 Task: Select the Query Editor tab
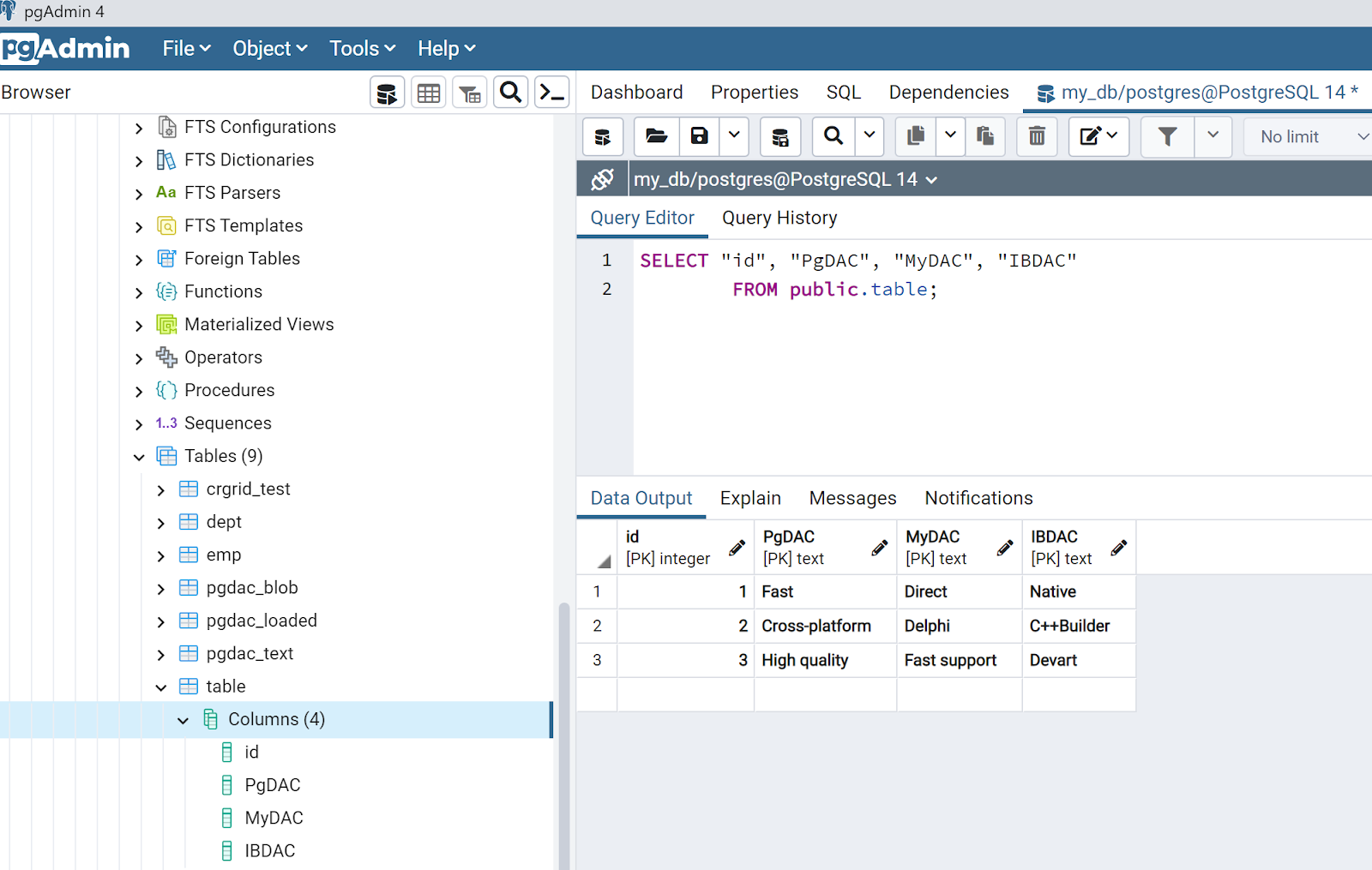[x=642, y=219]
